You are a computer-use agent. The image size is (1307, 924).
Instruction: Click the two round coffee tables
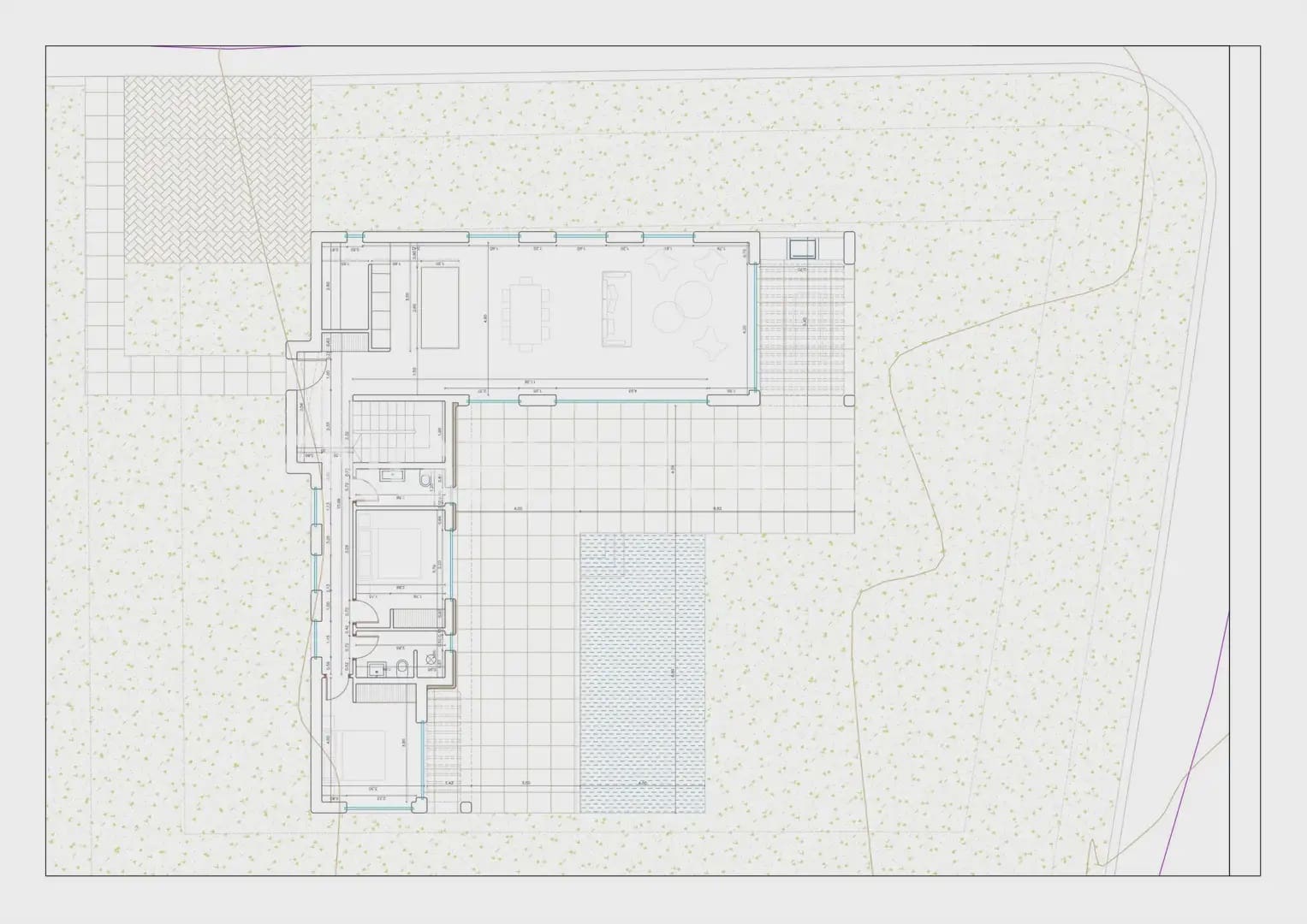tap(681, 308)
